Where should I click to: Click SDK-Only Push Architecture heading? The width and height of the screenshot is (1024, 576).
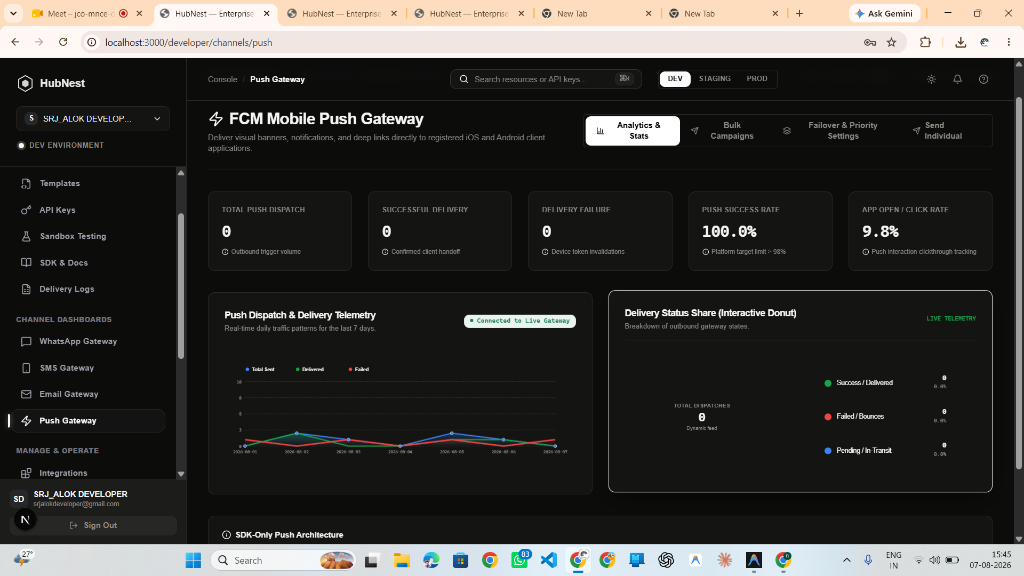pyautogui.click(x=289, y=535)
